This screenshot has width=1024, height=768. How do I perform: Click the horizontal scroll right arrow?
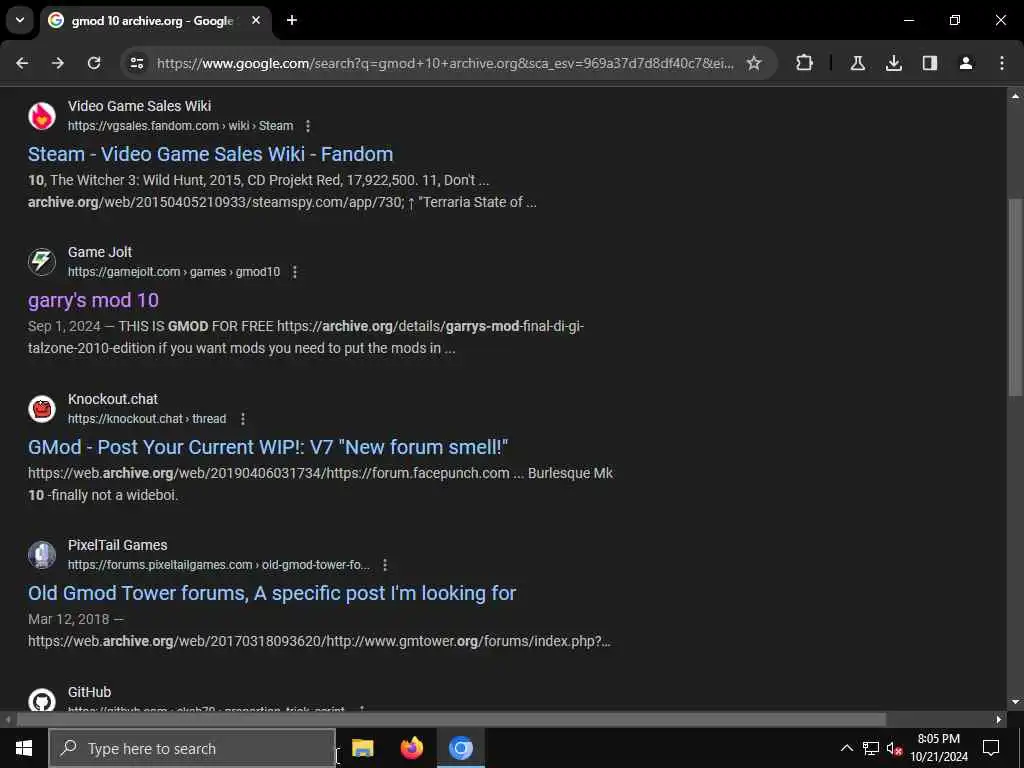tap(999, 720)
